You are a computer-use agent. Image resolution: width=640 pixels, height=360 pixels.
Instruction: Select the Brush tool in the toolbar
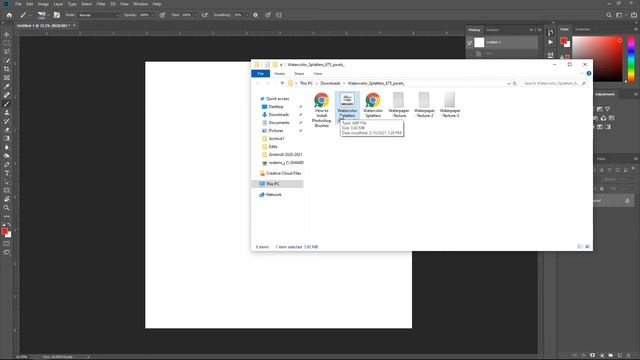click(x=7, y=104)
